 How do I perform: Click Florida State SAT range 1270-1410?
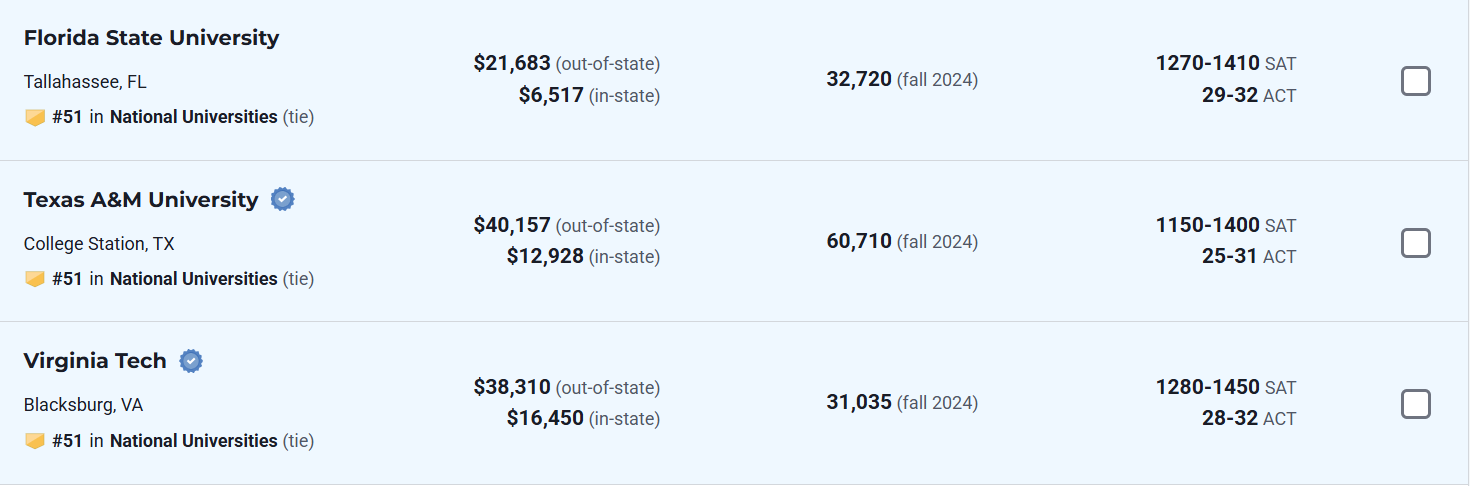pos(1207,63)
